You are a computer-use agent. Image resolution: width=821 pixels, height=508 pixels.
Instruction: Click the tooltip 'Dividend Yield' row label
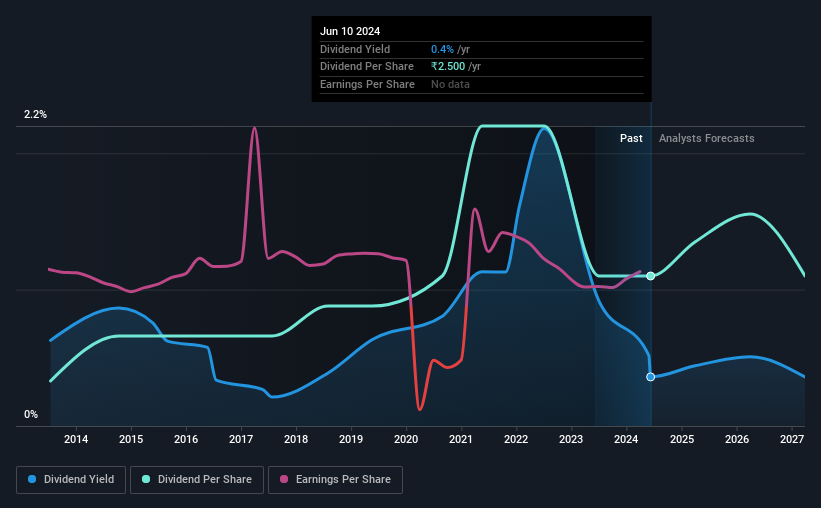[355, 49]
